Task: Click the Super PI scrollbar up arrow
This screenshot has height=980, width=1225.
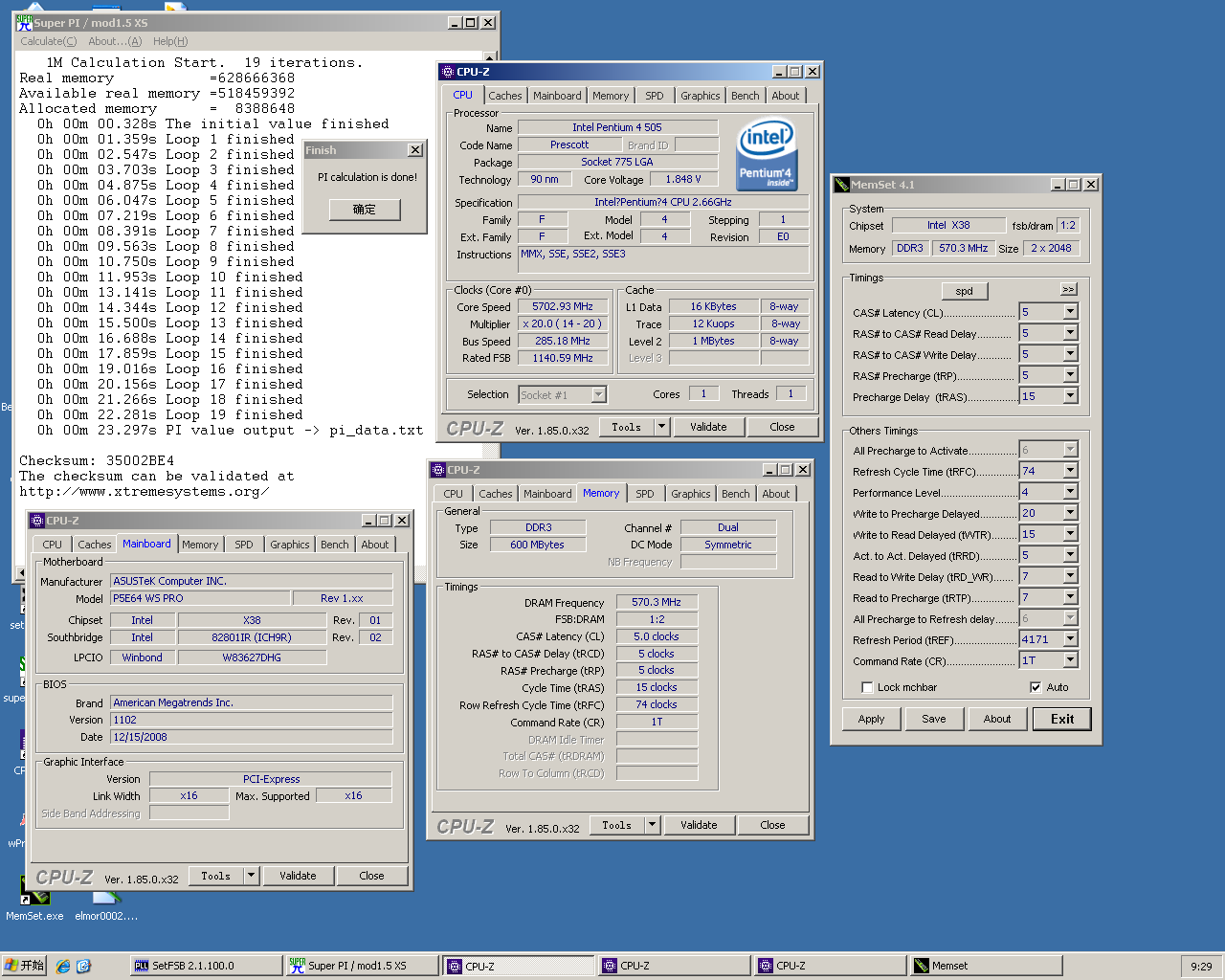Action: click(490, 58)
